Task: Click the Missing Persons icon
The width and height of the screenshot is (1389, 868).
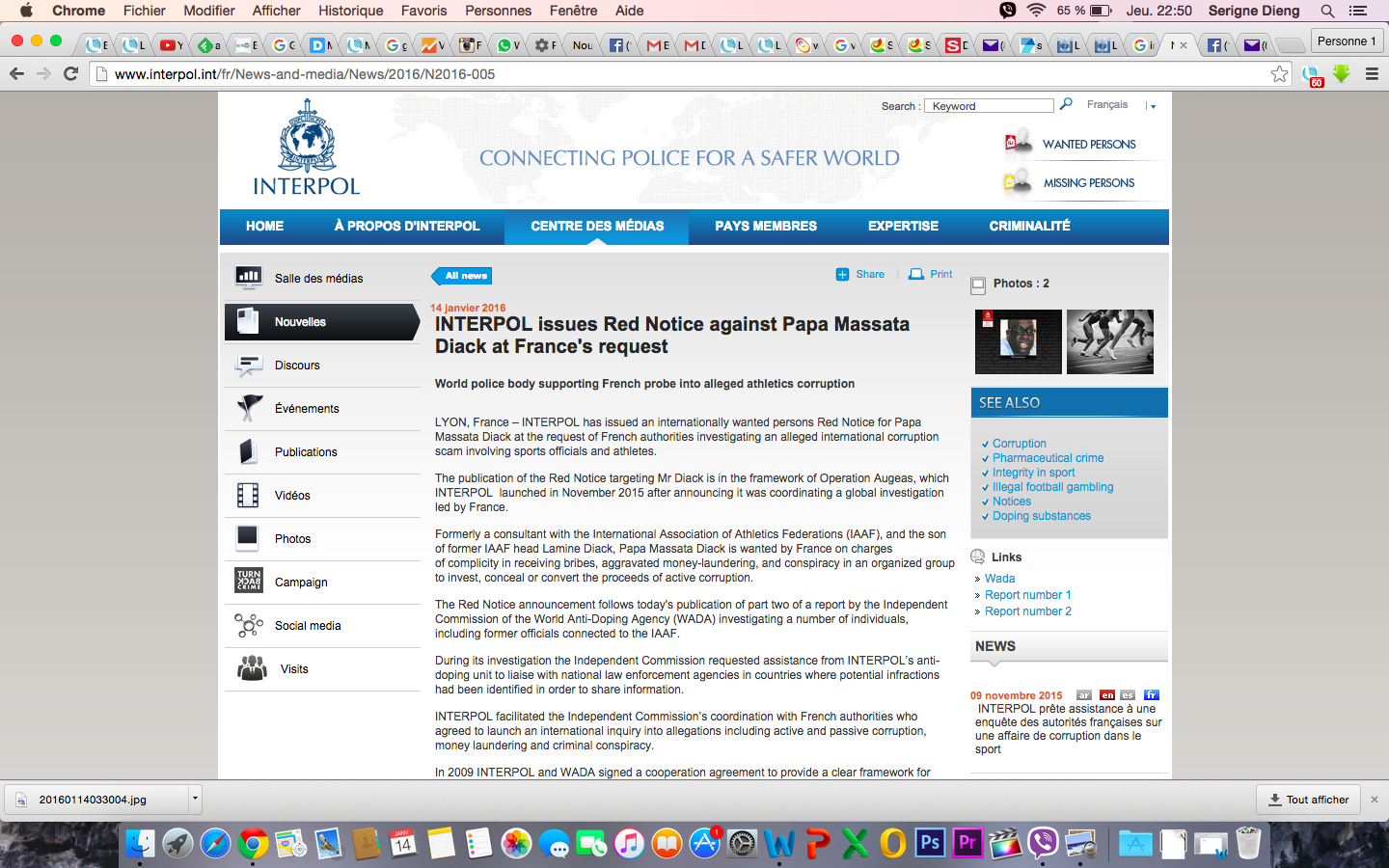Action: click(x=1018, y=182)
